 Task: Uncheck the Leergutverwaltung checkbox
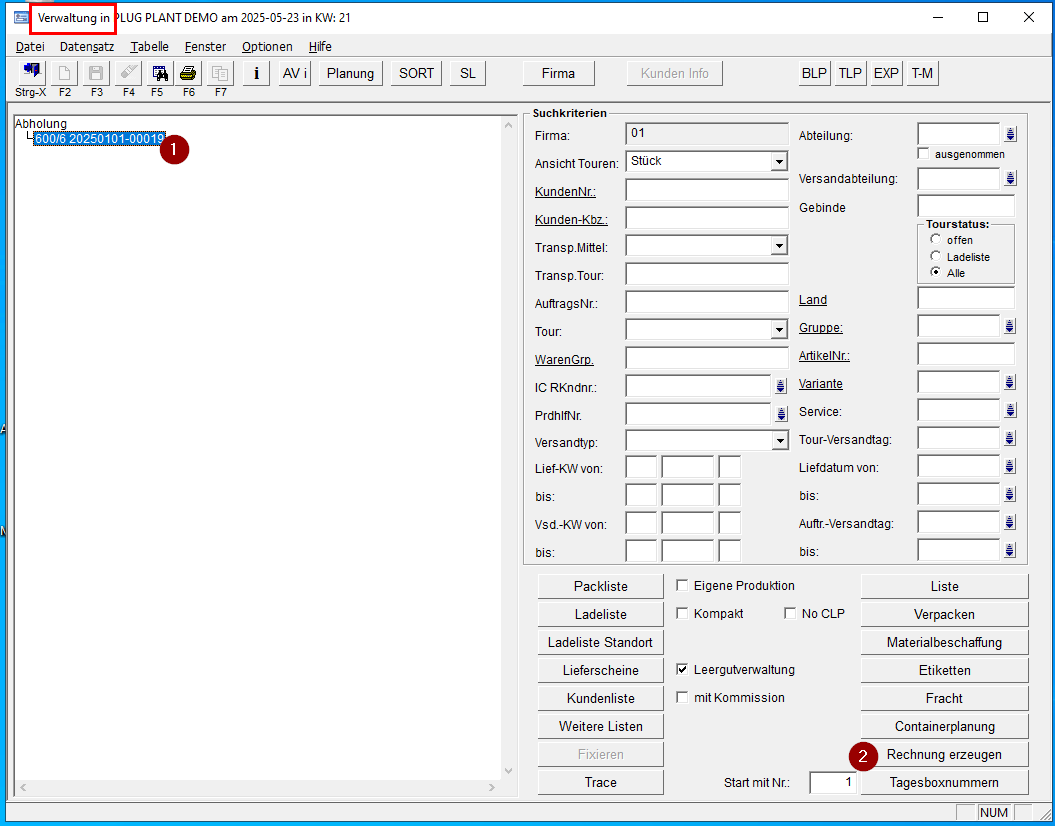tap(683, 670)
